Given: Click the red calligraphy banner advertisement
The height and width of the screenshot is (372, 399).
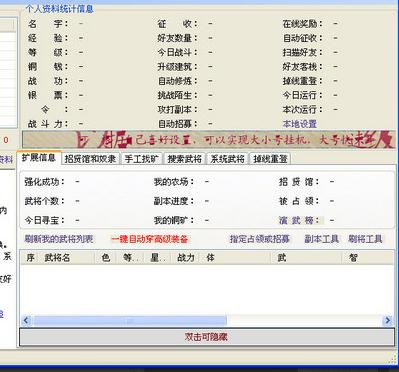Looking at the screenshot, I should coord(208,139).
